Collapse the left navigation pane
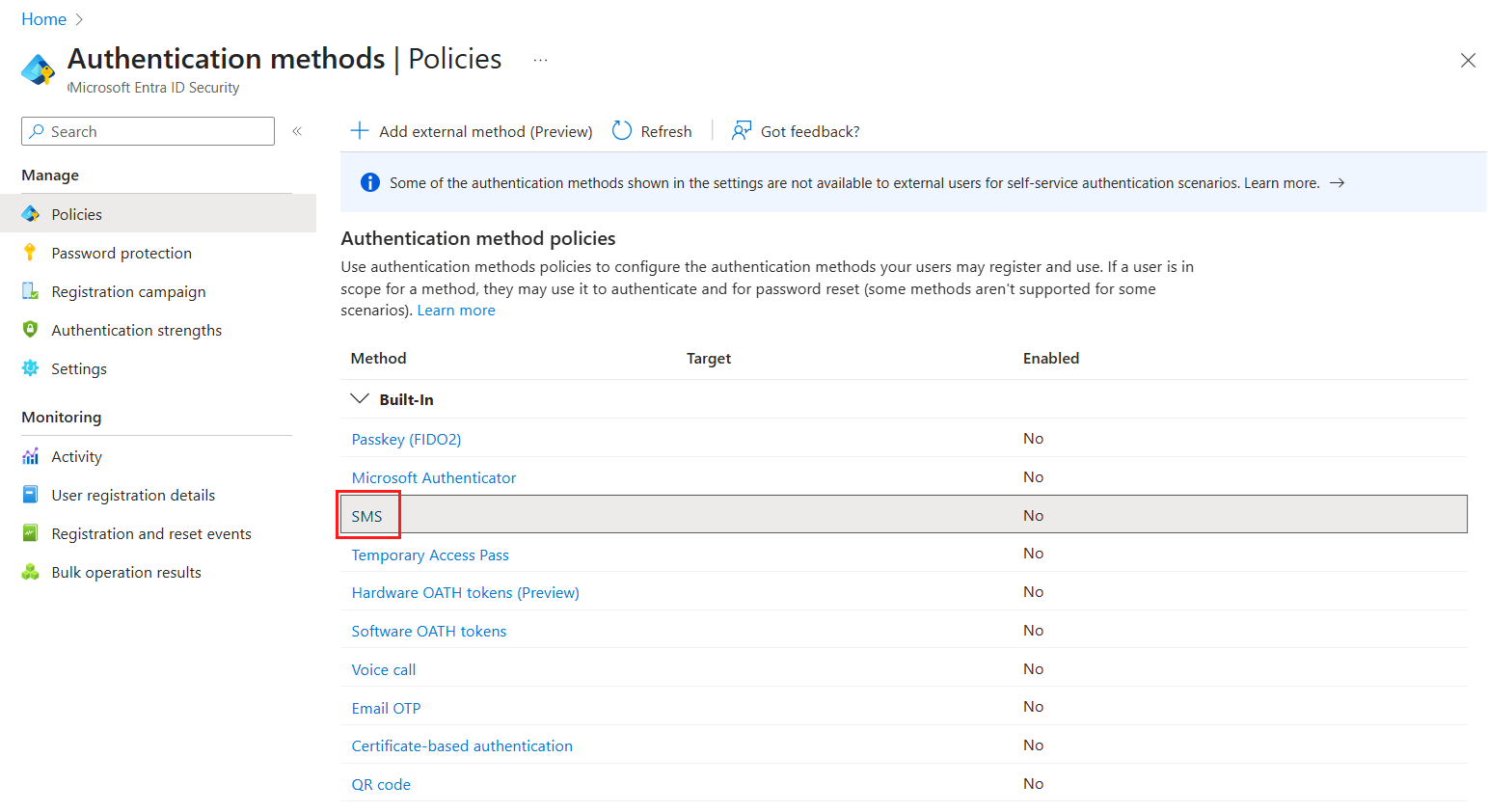The height and width of the screenshot is (812, 1488). 297,130
